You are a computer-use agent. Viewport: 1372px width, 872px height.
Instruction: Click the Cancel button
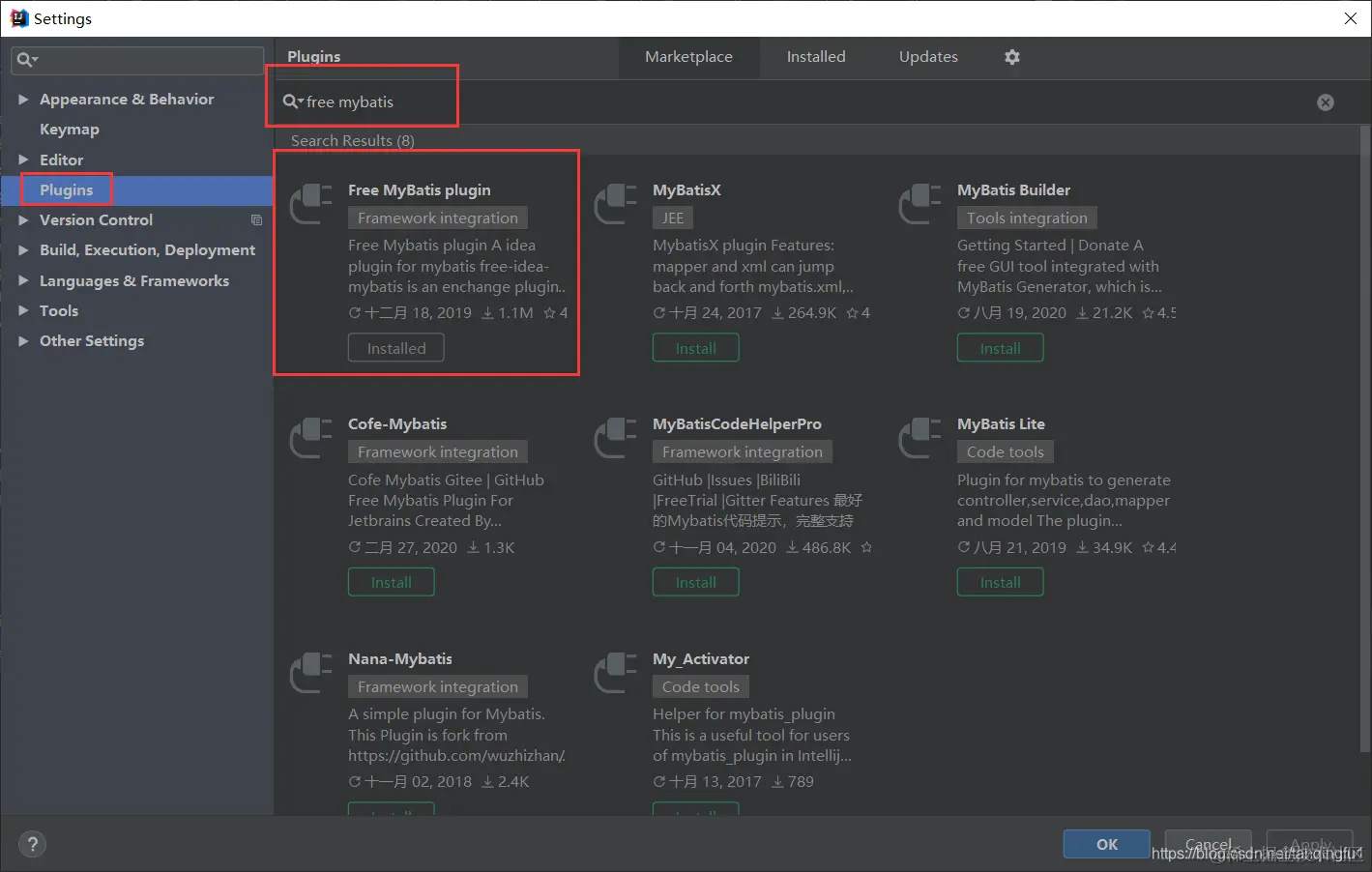pyautogui.click(x=1209, y=844)
